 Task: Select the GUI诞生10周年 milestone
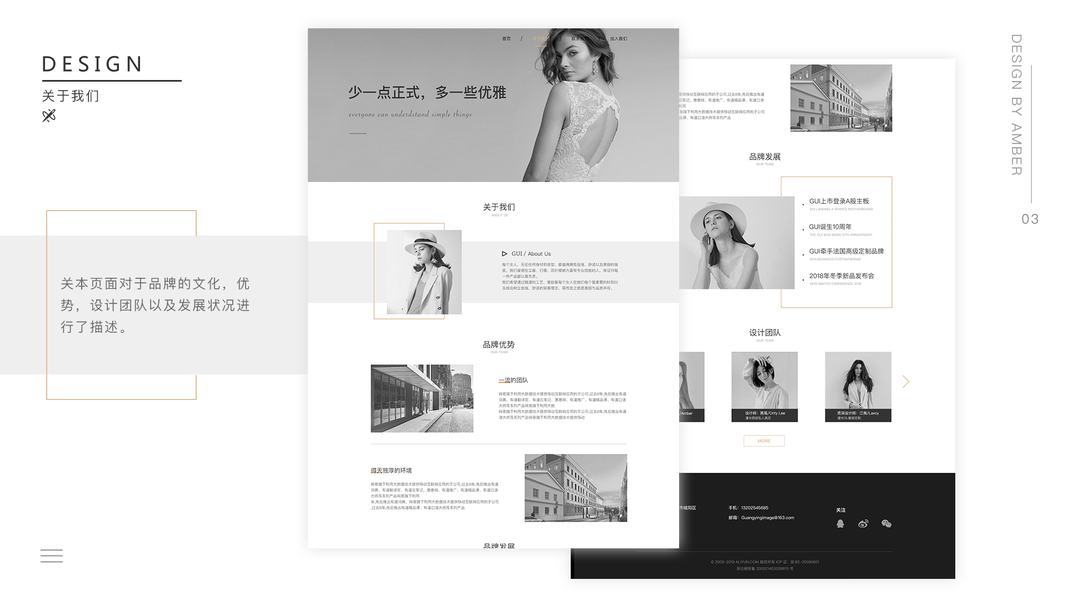click(830, 227)
